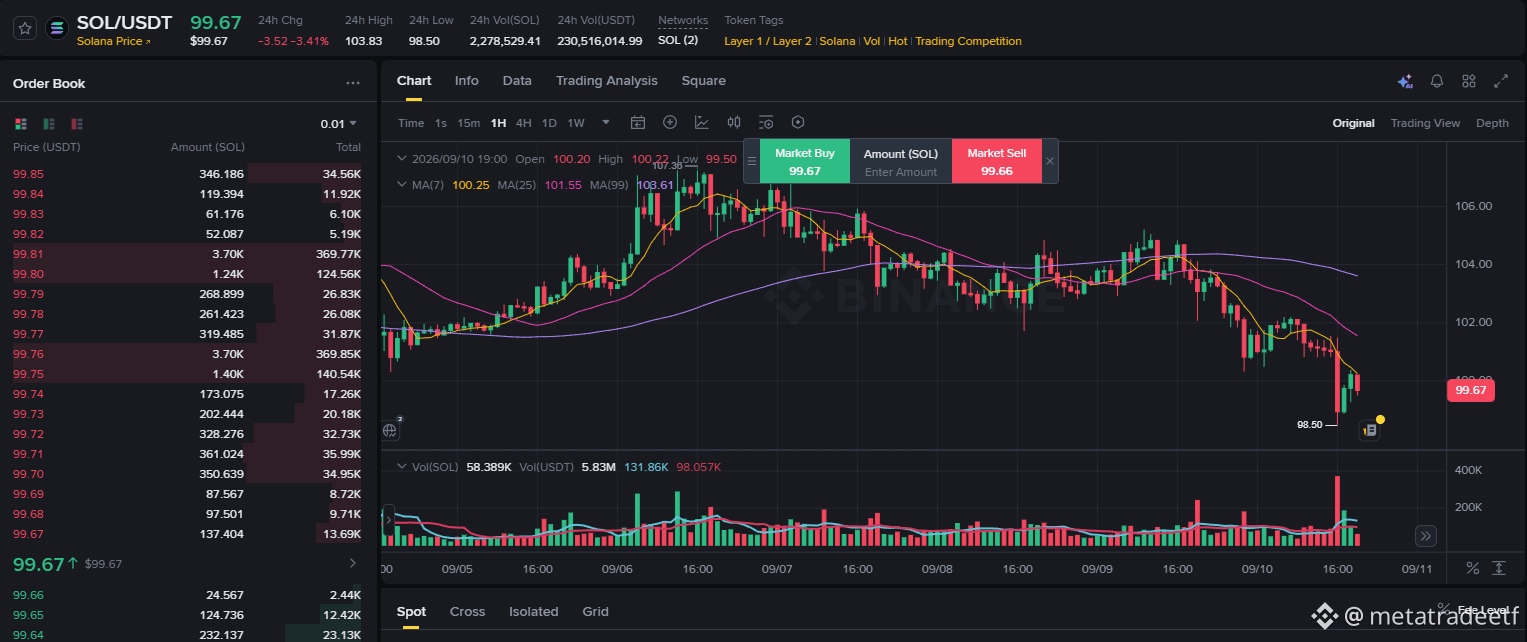Expand the additional time intervals dropdown
Screen dimensions: 1527x642
click(x=606, y=122)
